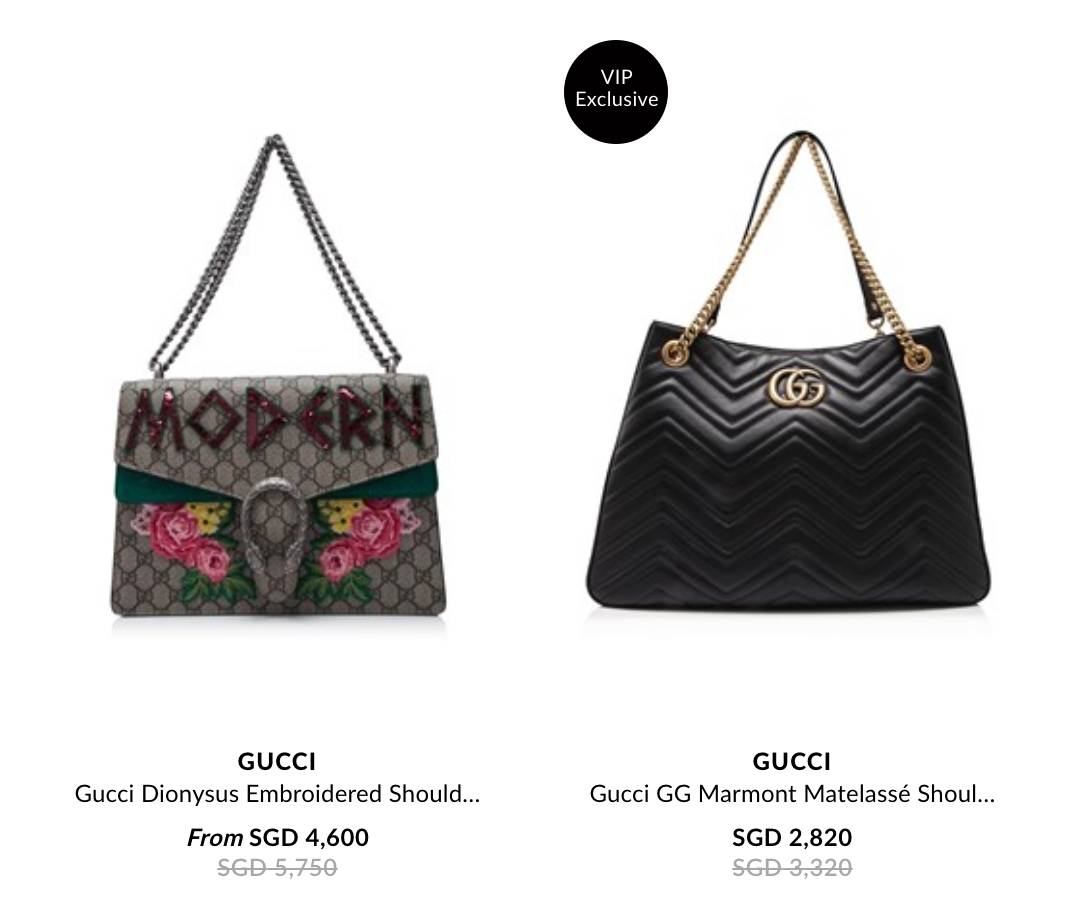Click the italic From label beside price
Image resolution: width=1090 pixels, height=908 pixels.
pos(215,838)
